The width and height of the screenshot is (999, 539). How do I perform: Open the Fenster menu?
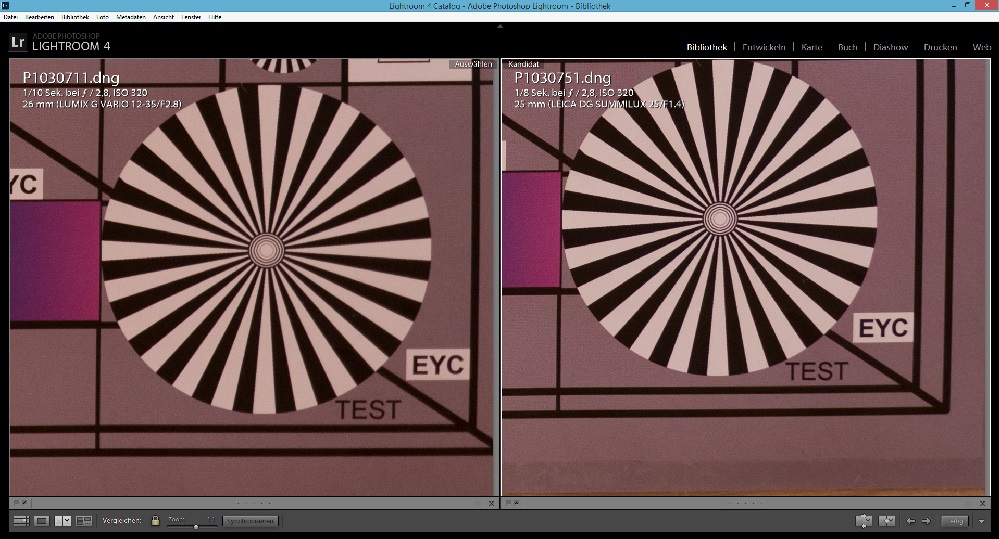[x=192, y=17]
